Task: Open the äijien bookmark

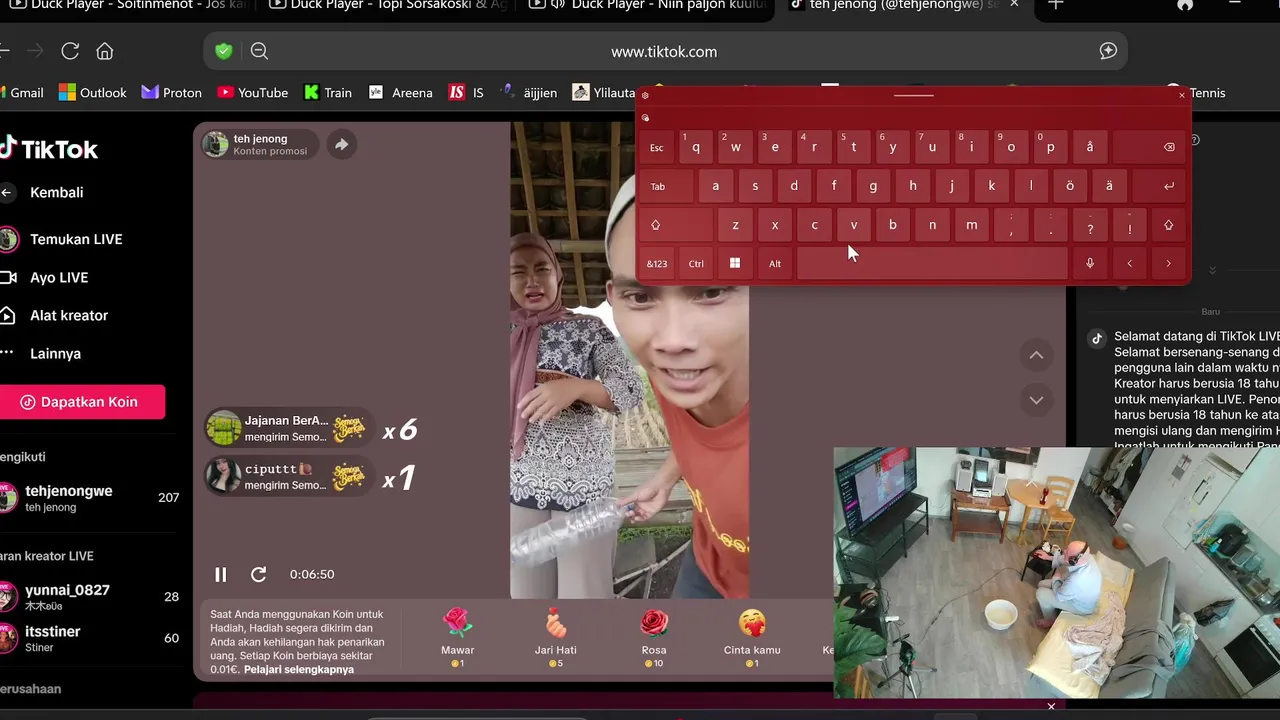Action: [528, 92]
